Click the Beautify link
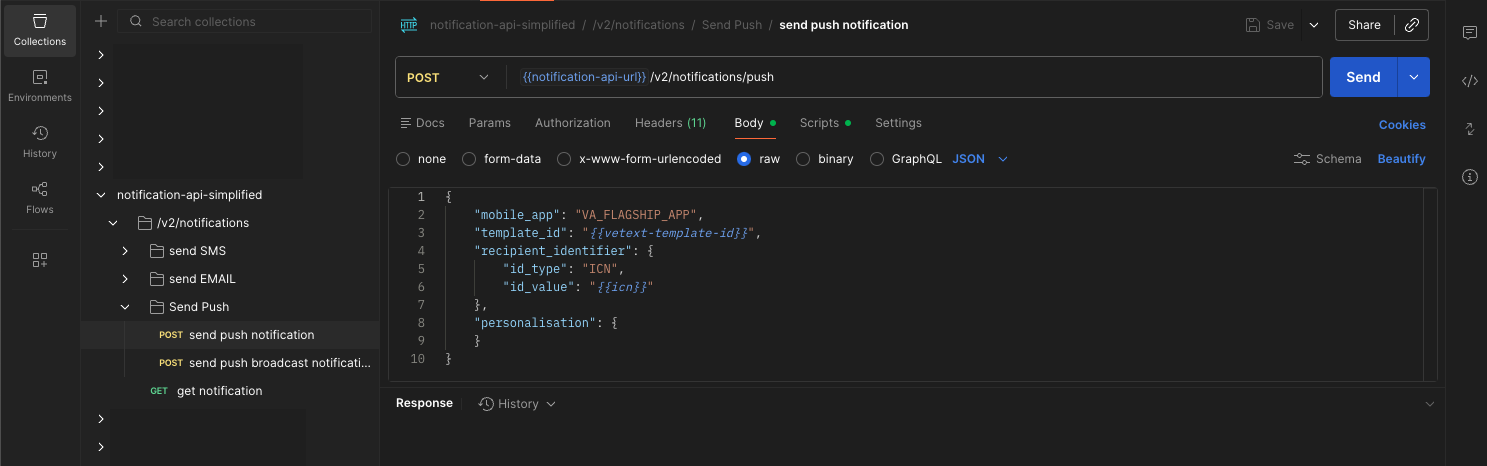The height and width of the screenshot is (466, 1487). (x=1401, y=159)
